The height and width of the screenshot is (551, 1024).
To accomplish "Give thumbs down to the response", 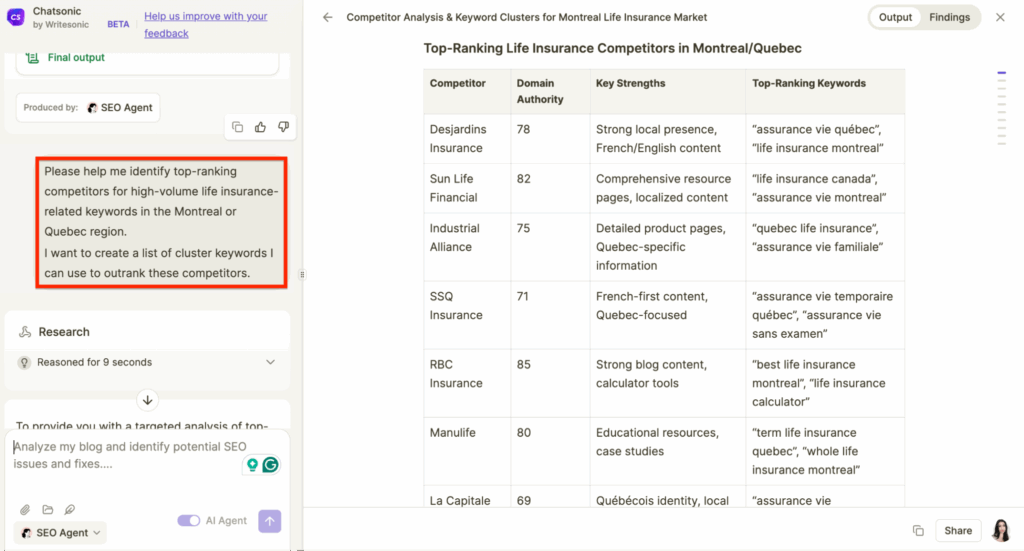I will click(x=283, y=127).
